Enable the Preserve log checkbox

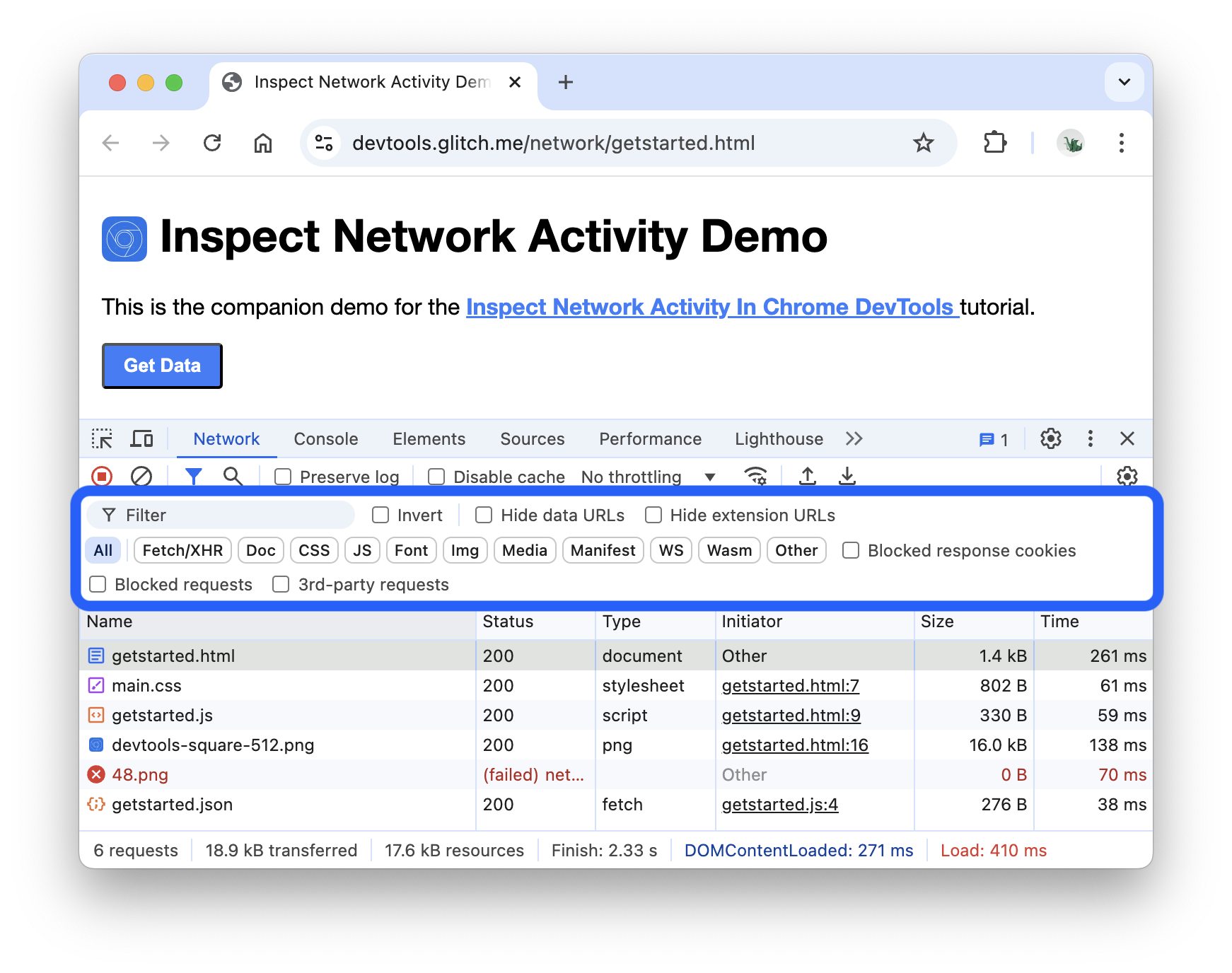(x=282, y=477)
